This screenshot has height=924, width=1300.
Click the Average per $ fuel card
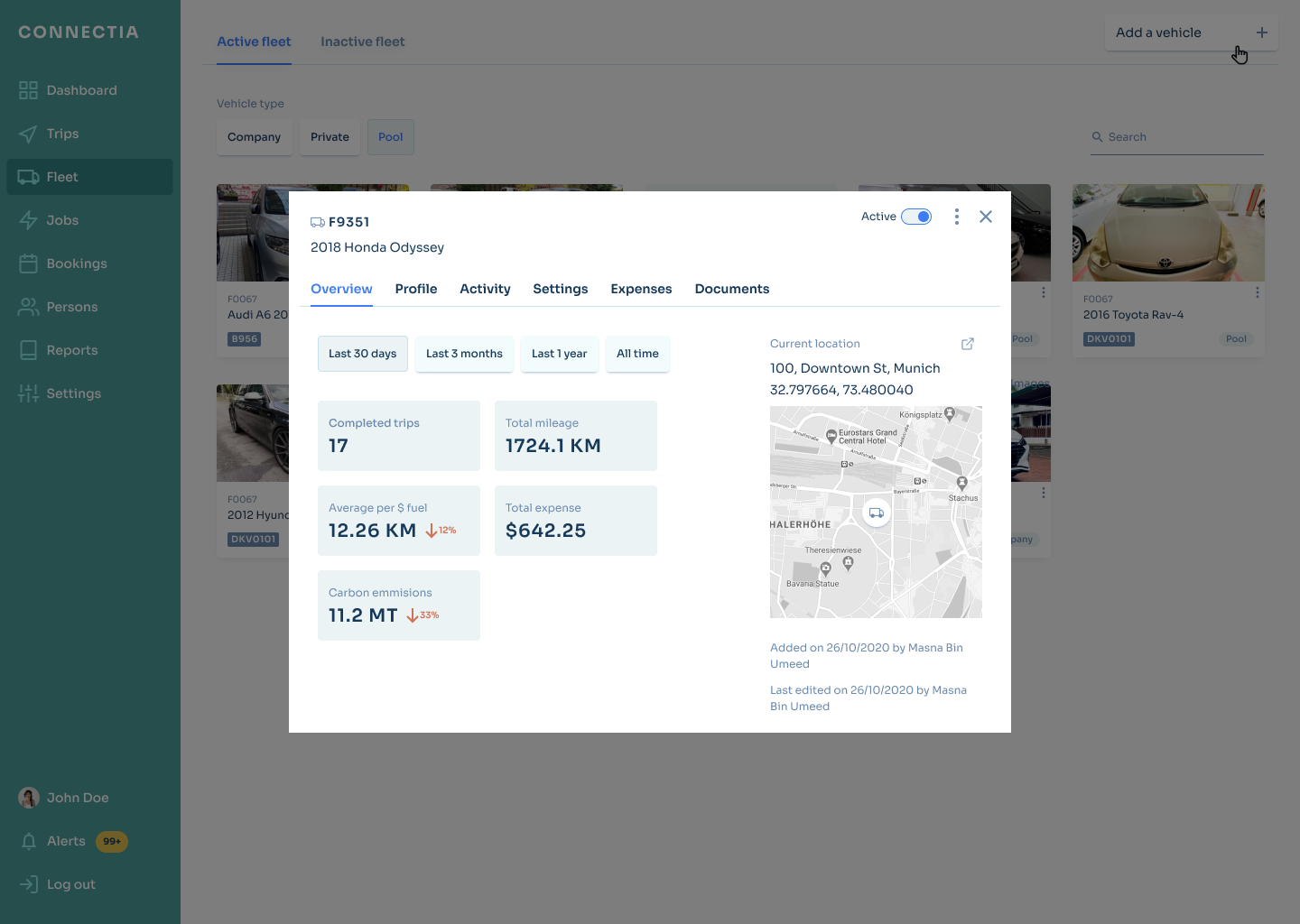pos(399,521)
